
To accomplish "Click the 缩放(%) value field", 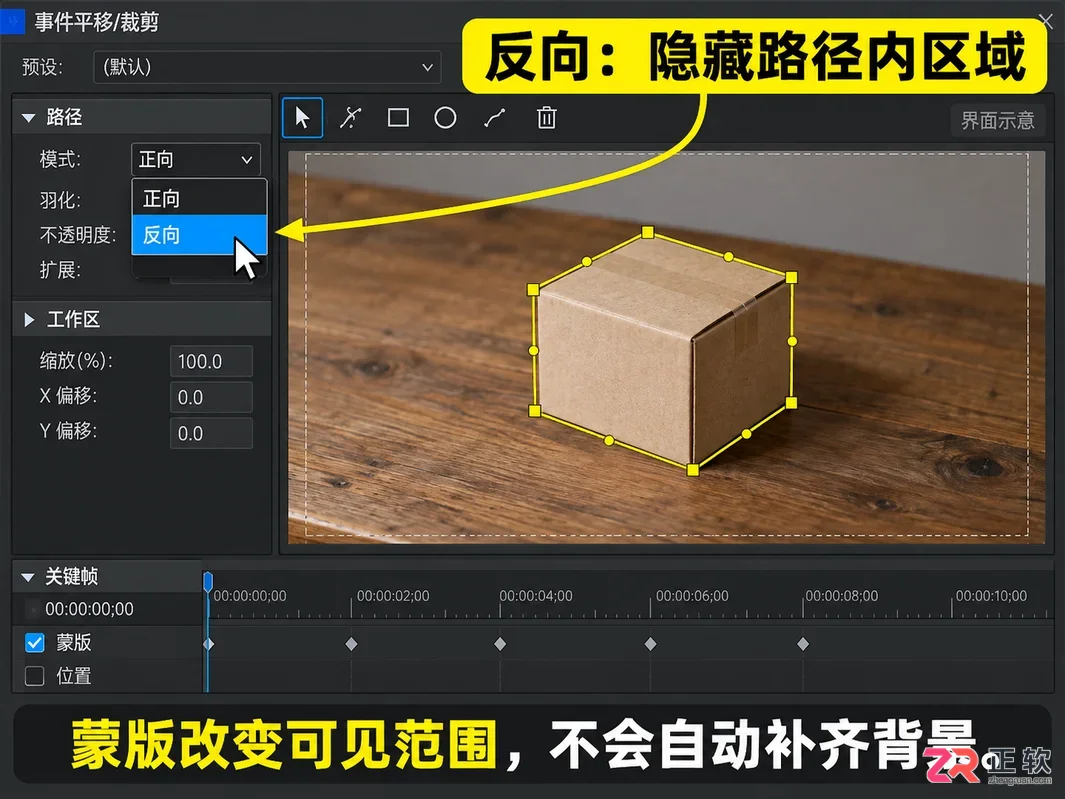I will pos(211,361).
